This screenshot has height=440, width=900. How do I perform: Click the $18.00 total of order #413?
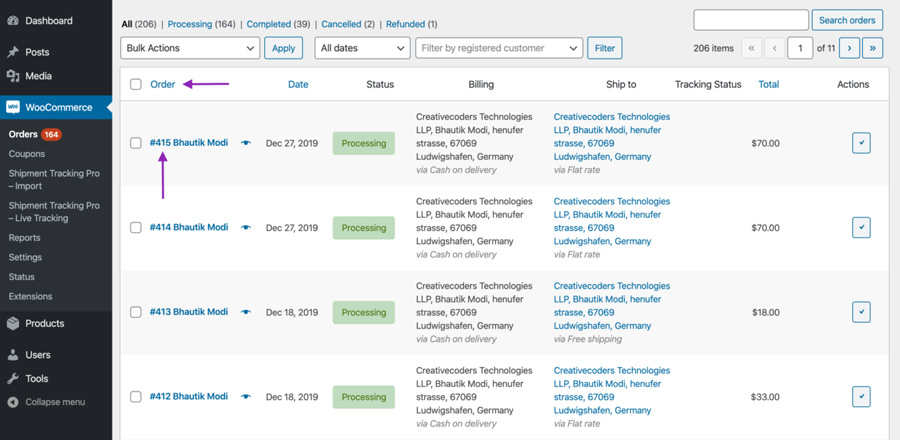(x=766, y=313)
